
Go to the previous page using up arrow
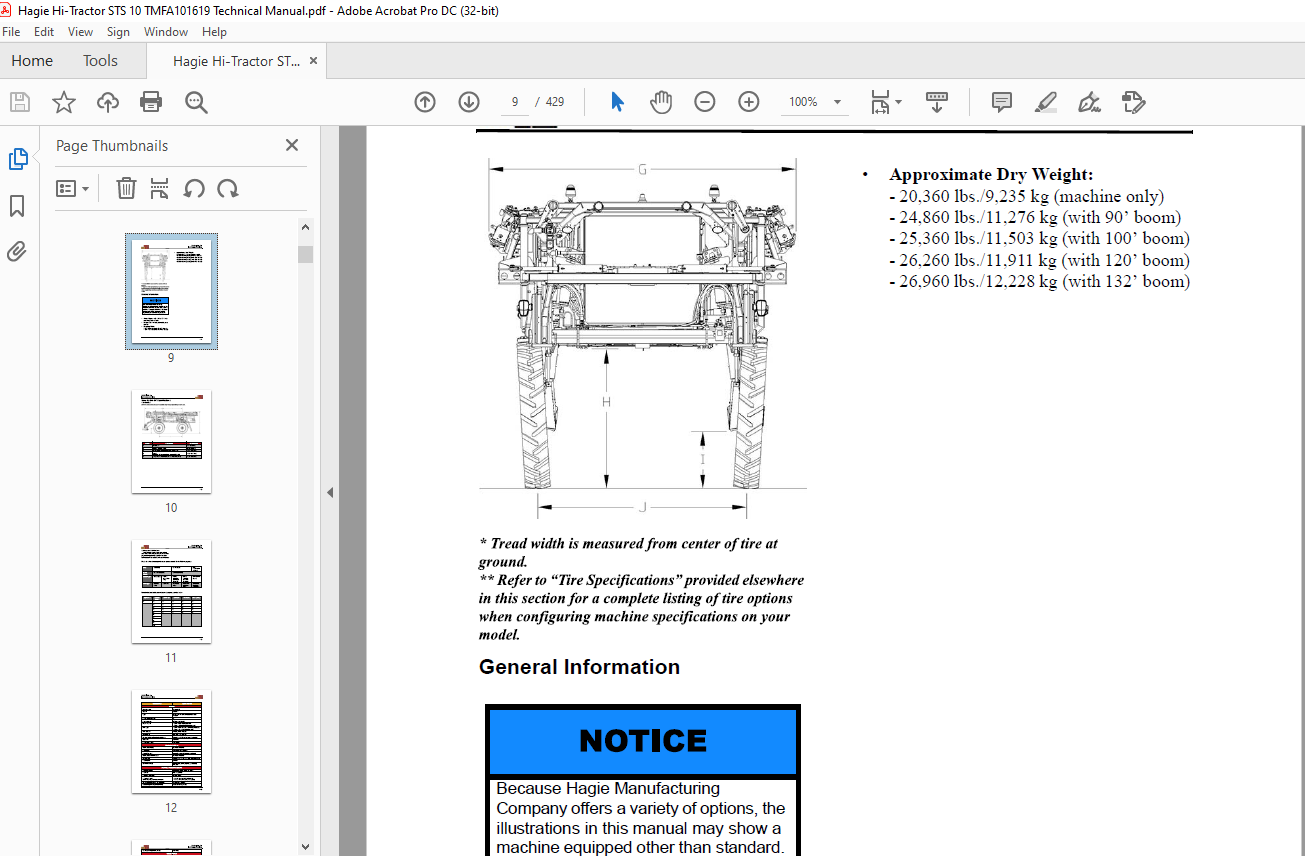(x=425, y=102)
